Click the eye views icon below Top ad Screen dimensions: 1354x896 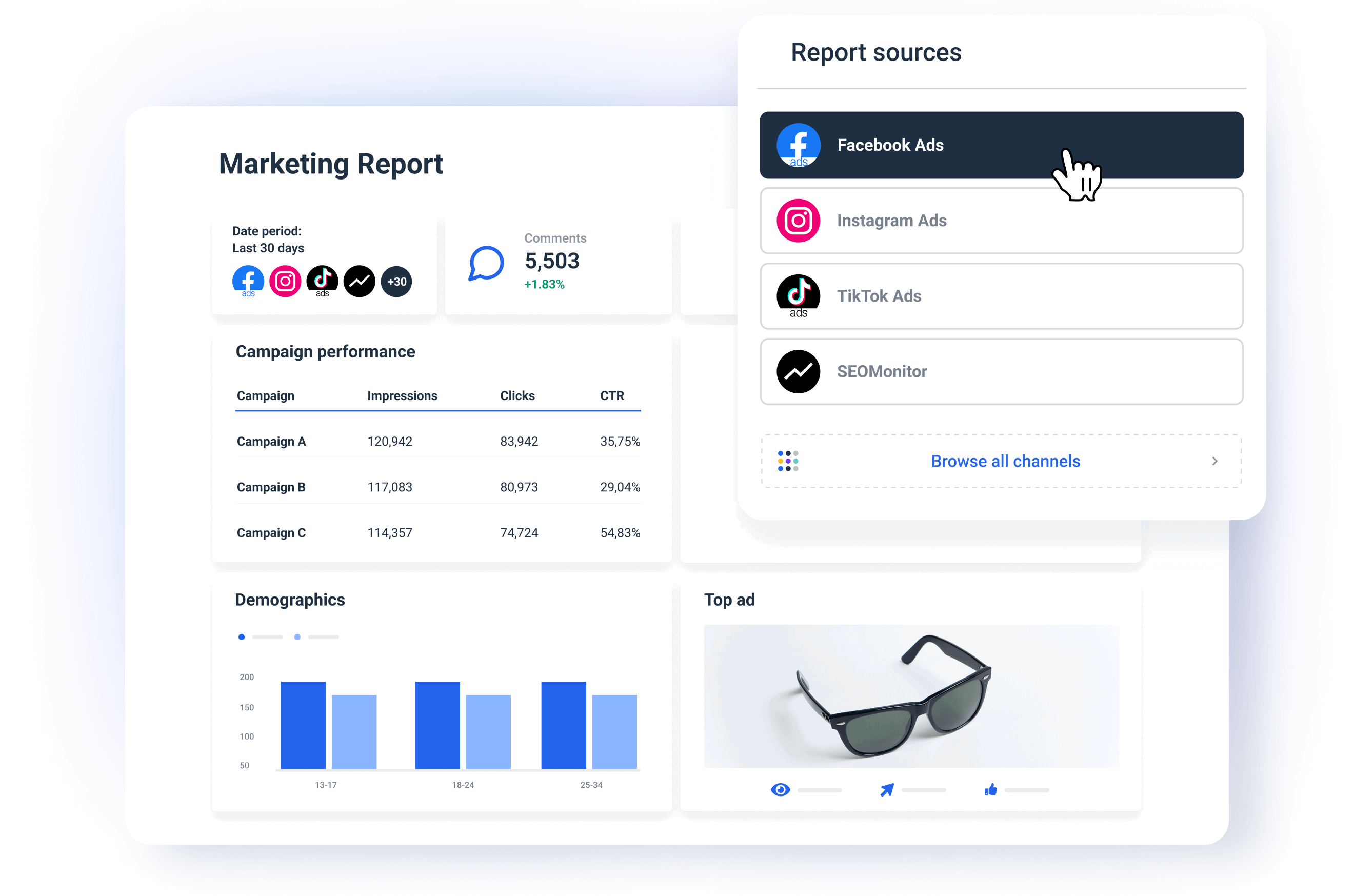pyautogui.click(x=781, y=790)
